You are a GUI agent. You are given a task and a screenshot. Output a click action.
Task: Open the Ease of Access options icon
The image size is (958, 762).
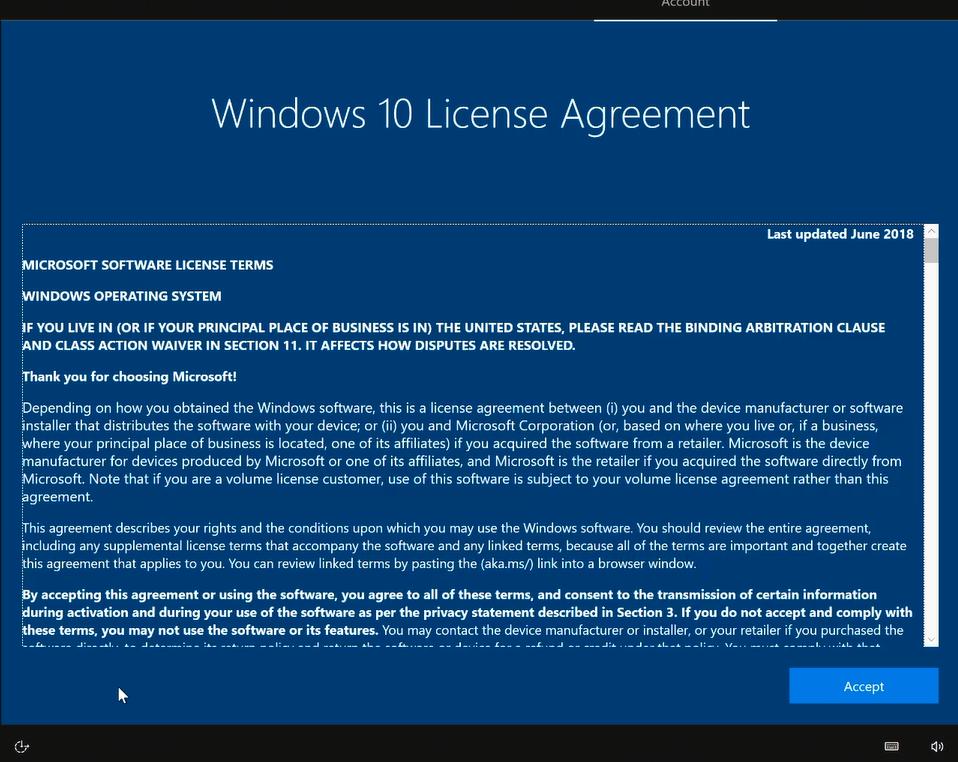(x=22, y=746)
